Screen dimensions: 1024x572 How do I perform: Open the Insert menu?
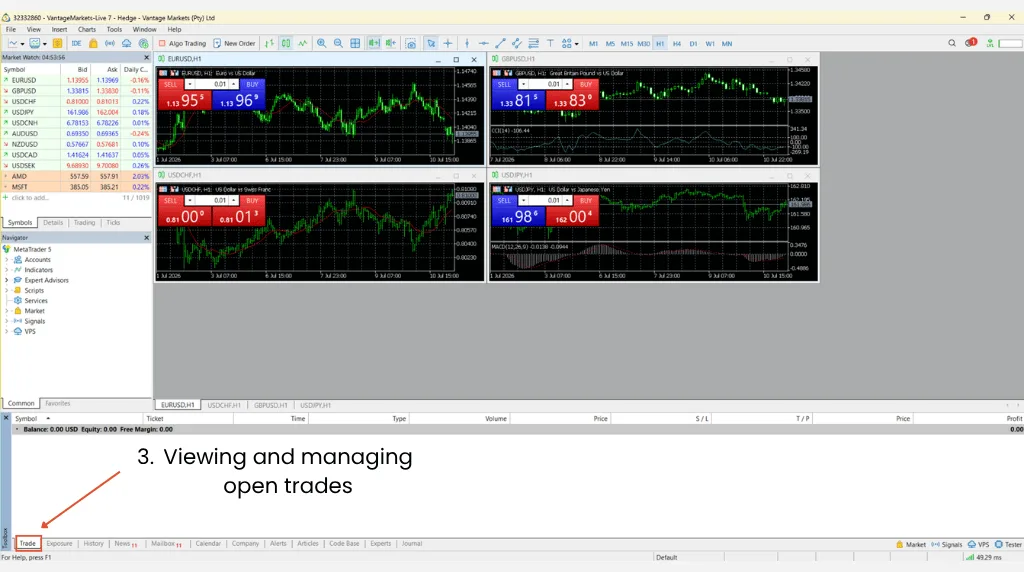point(59,29)
